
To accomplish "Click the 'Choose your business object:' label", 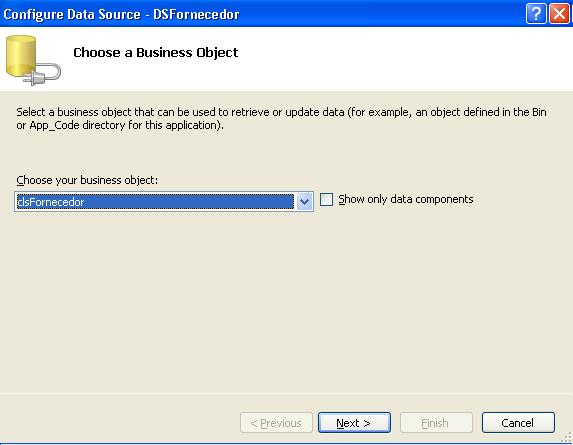I will [x=87, y=180].
